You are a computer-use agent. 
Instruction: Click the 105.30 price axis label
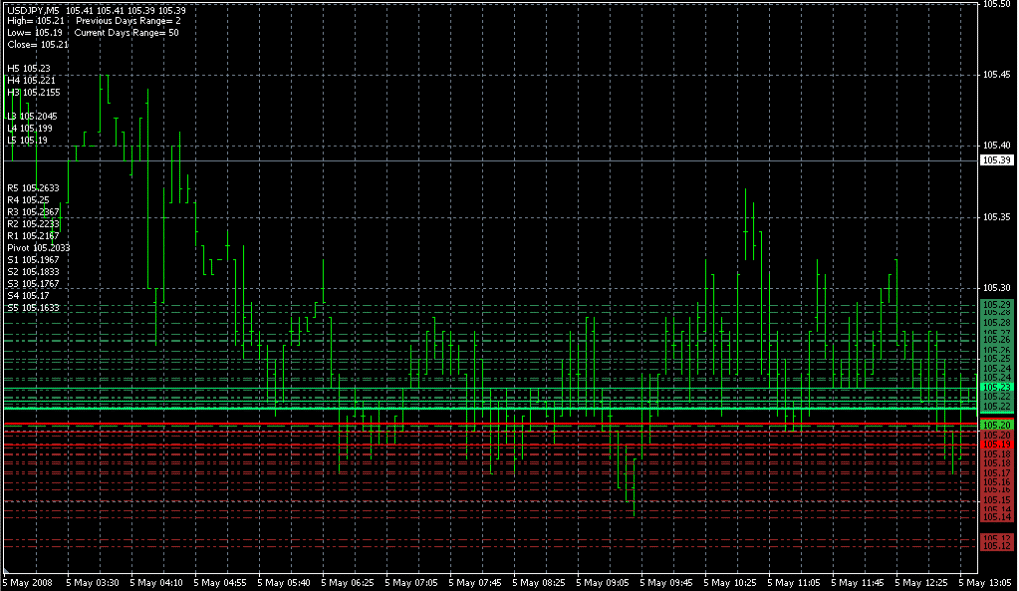(996, 288)
